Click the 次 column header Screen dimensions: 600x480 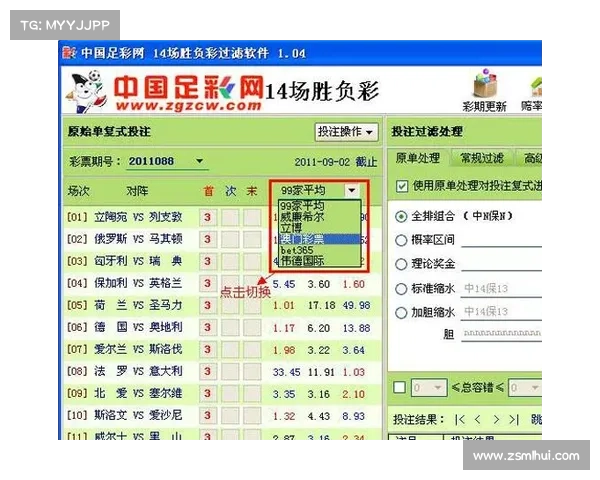pos(230,191)
